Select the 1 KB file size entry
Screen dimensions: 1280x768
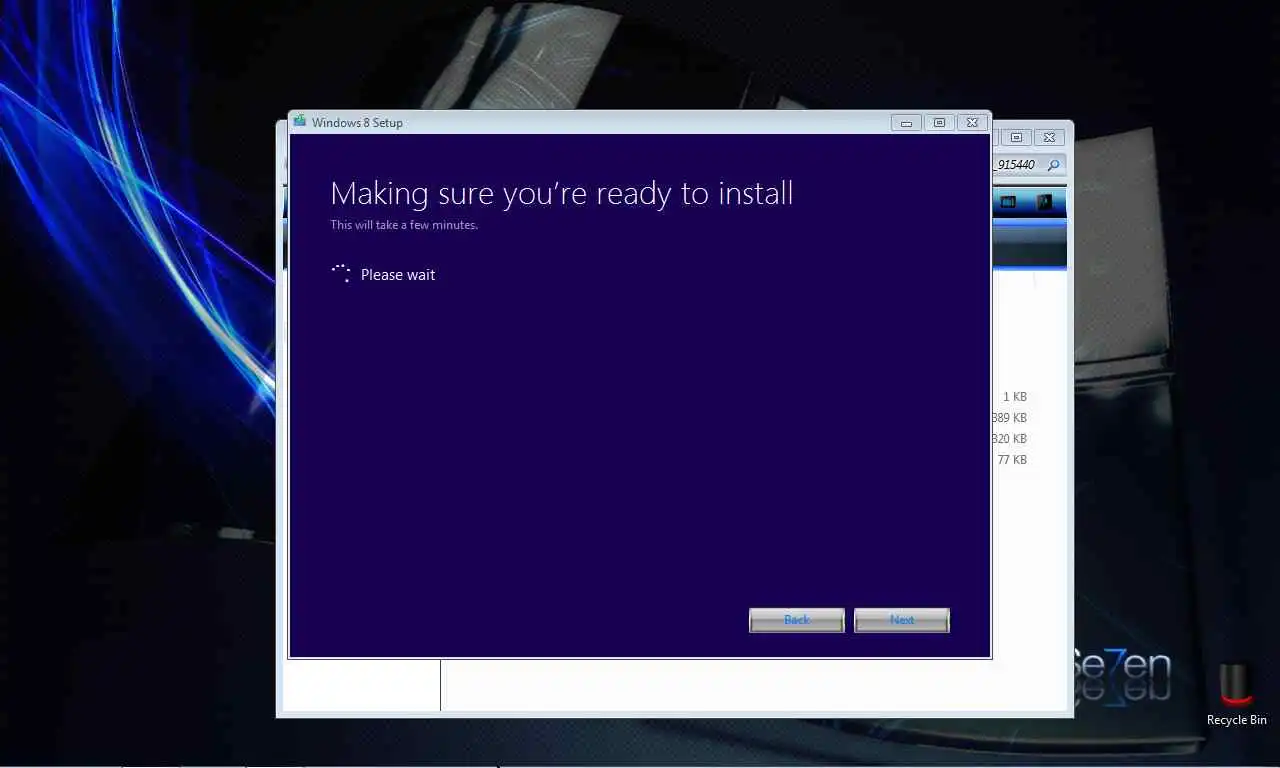[x=1015, y=397]
